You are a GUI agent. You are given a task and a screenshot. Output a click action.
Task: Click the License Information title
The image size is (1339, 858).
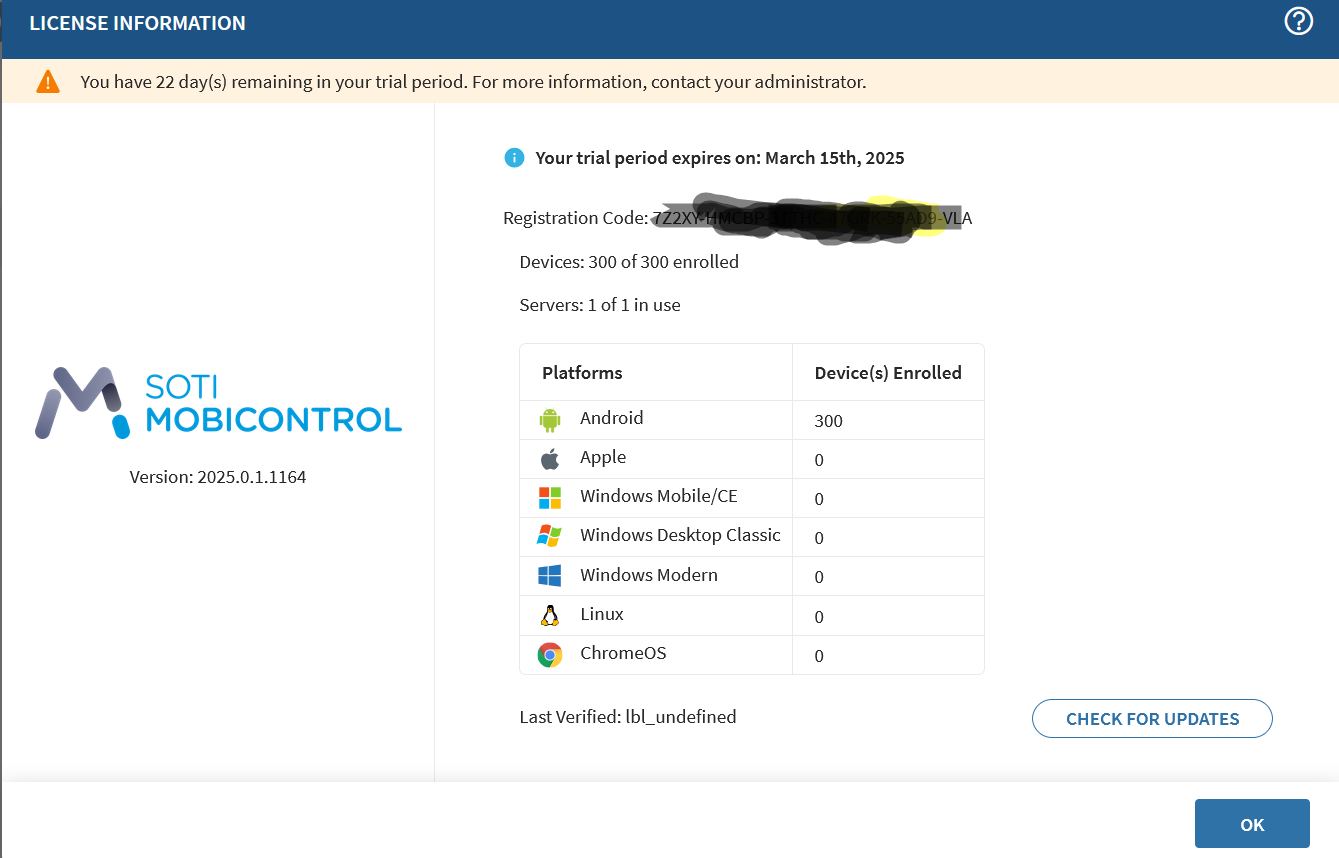click(x=137, y=23)
